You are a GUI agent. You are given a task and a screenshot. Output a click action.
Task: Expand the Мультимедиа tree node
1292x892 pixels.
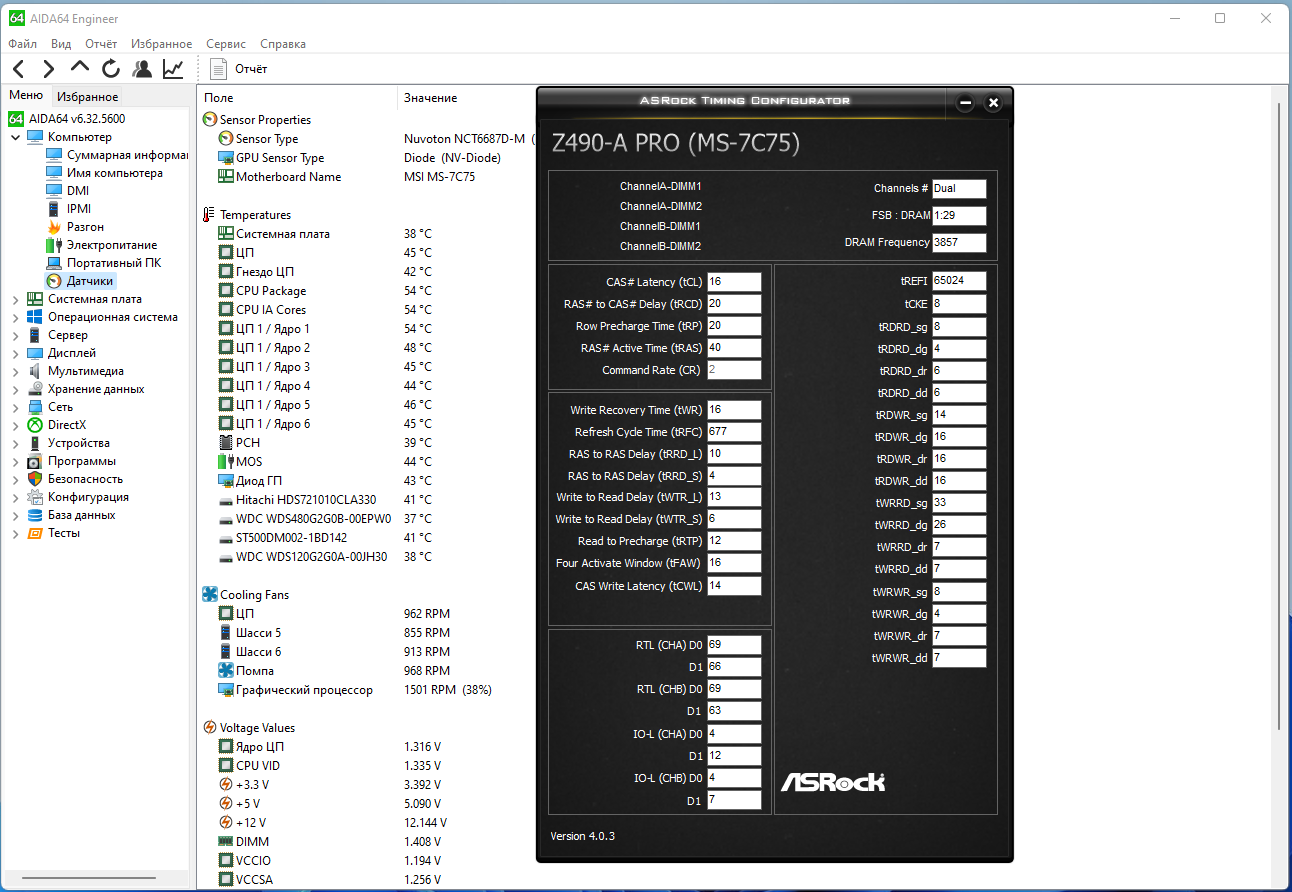16,371
